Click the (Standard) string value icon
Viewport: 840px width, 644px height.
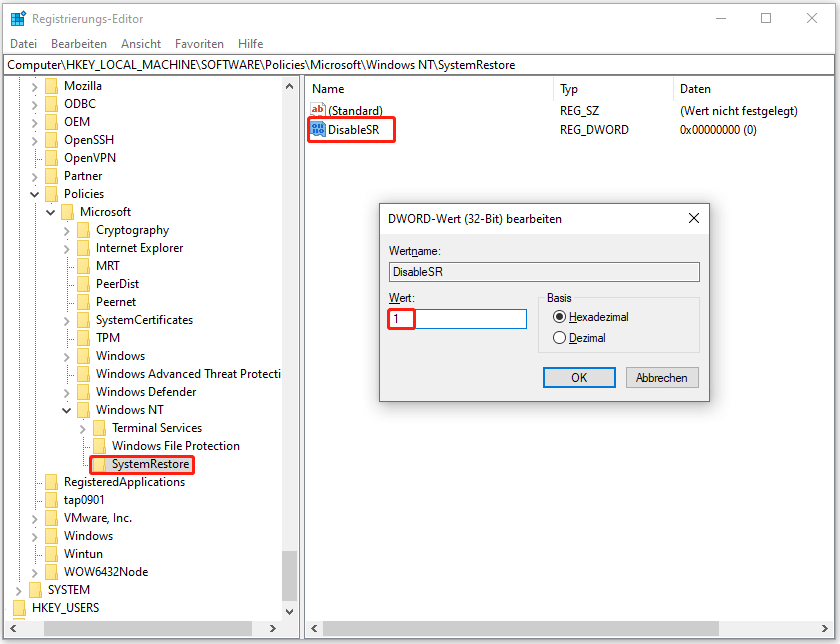click(318, 110)
